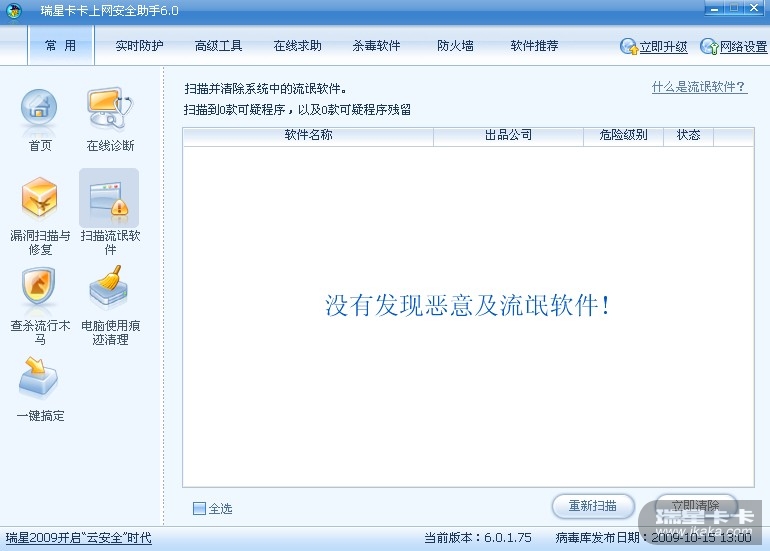Open the 查杀流行木马 shield icon

click(38, 287)
